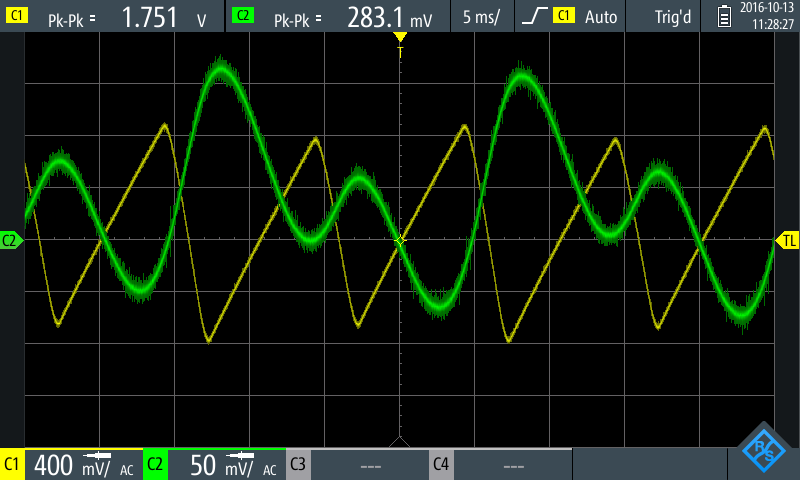Select the C1 trigger source label
800x480 pixels.
(x=564, y=16)
